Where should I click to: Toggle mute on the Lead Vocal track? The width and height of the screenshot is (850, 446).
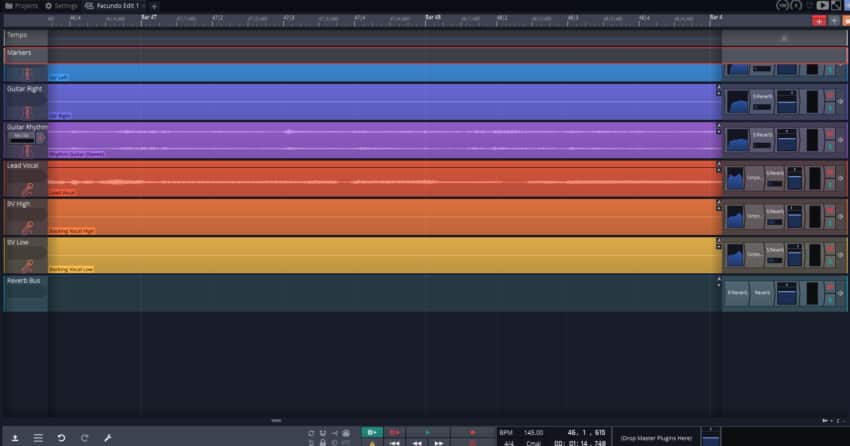828,172
